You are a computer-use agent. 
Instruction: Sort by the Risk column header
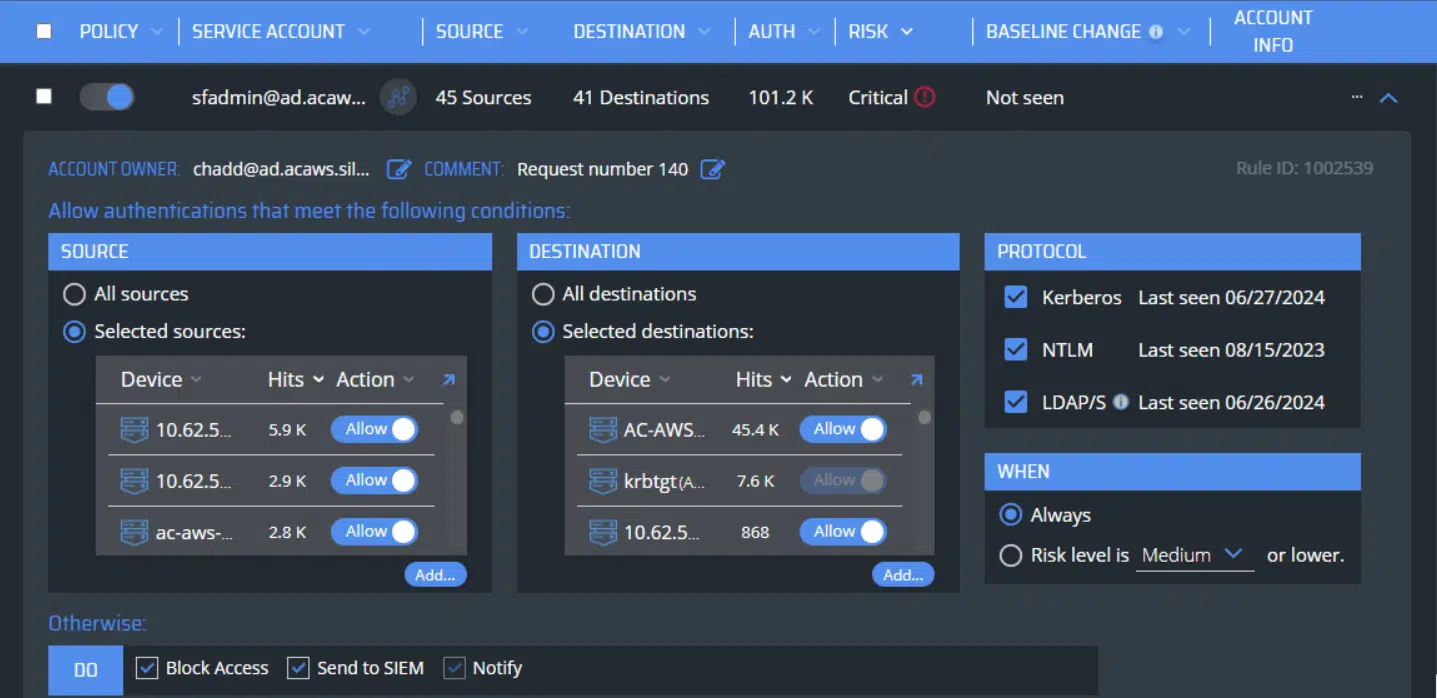click(880, 32)
